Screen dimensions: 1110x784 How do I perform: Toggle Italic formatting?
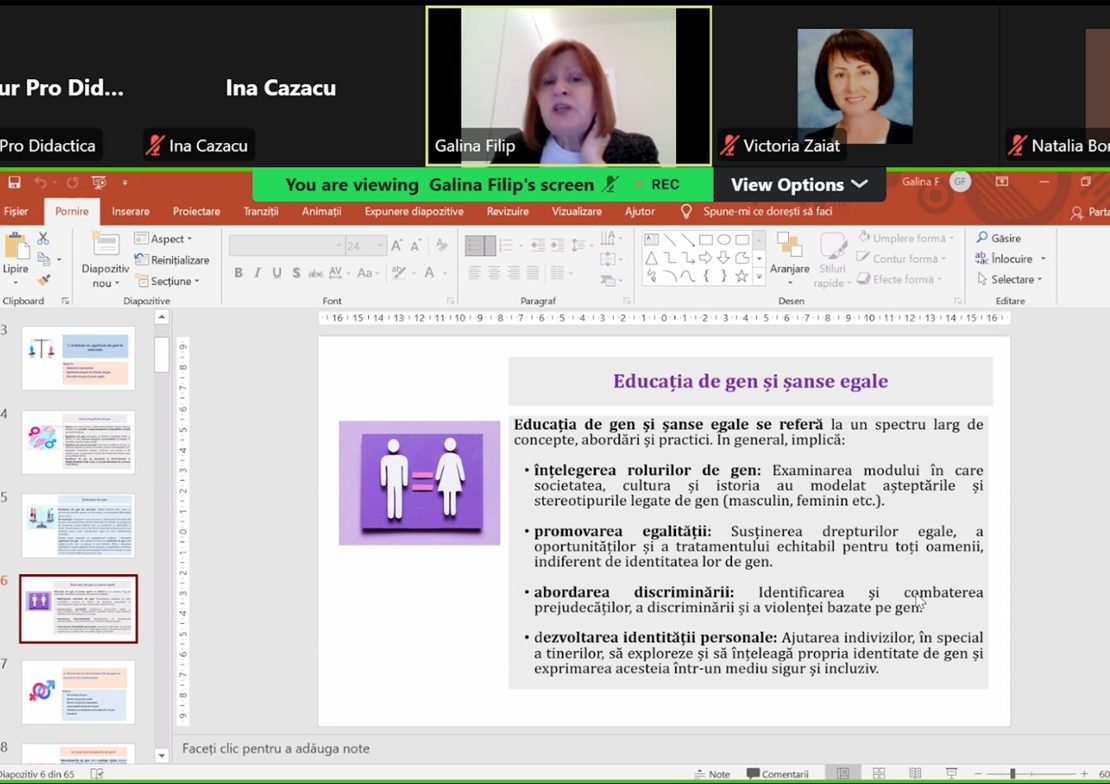pos(257,273)
